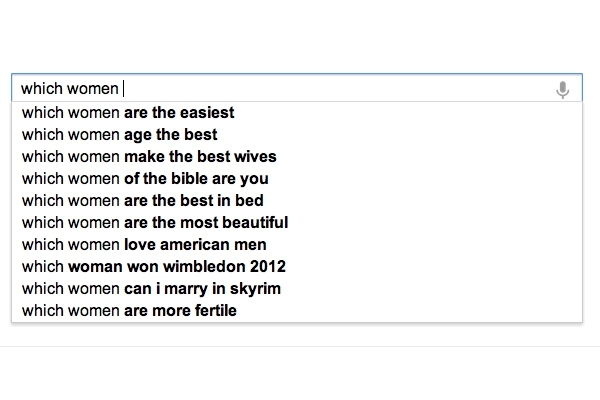600x400 pixels.
Task: Choose 'which women are the best in bed'
Action: point(297,201)
